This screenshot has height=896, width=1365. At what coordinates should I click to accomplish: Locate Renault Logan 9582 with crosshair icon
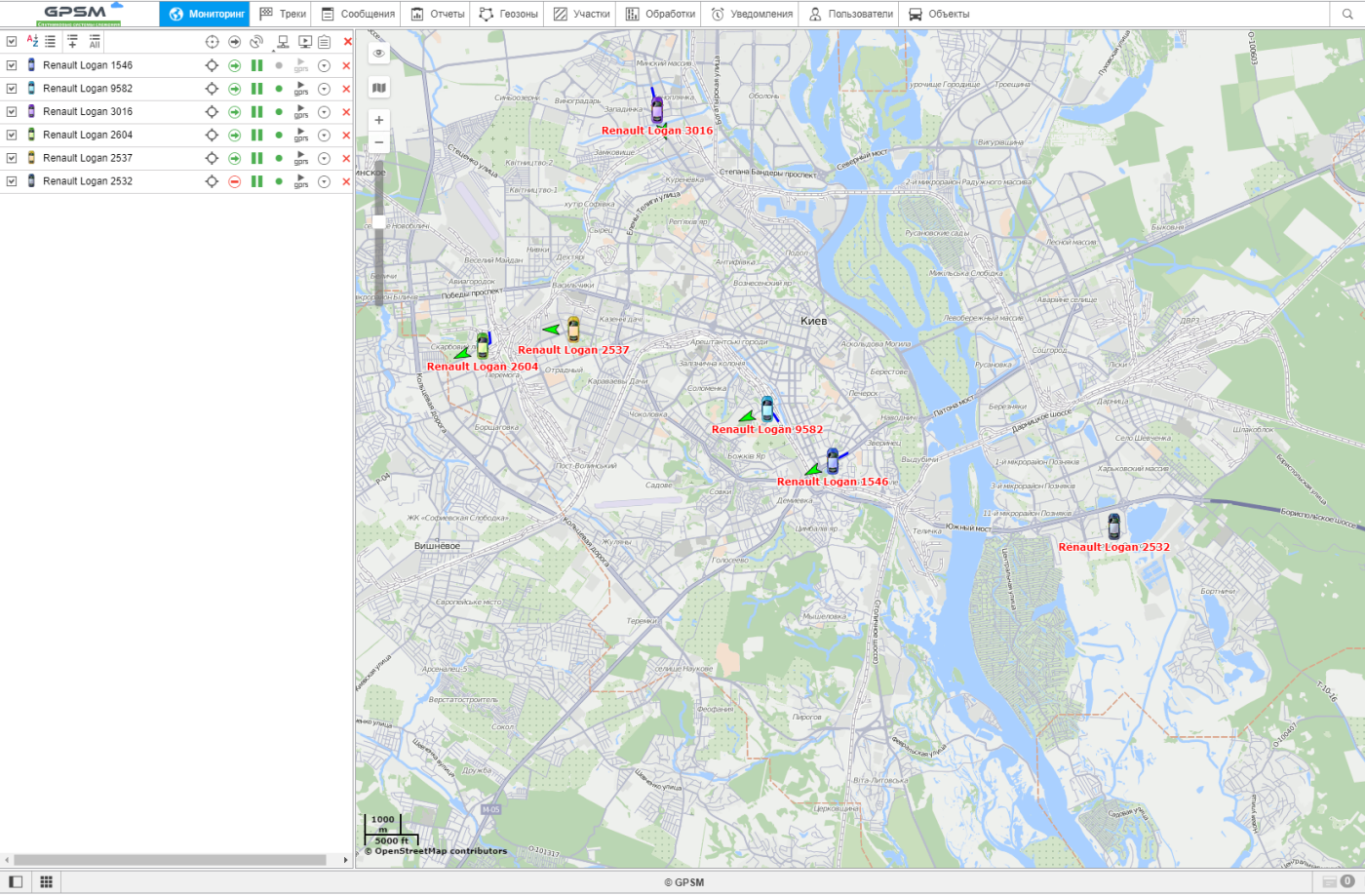(212, 89)
